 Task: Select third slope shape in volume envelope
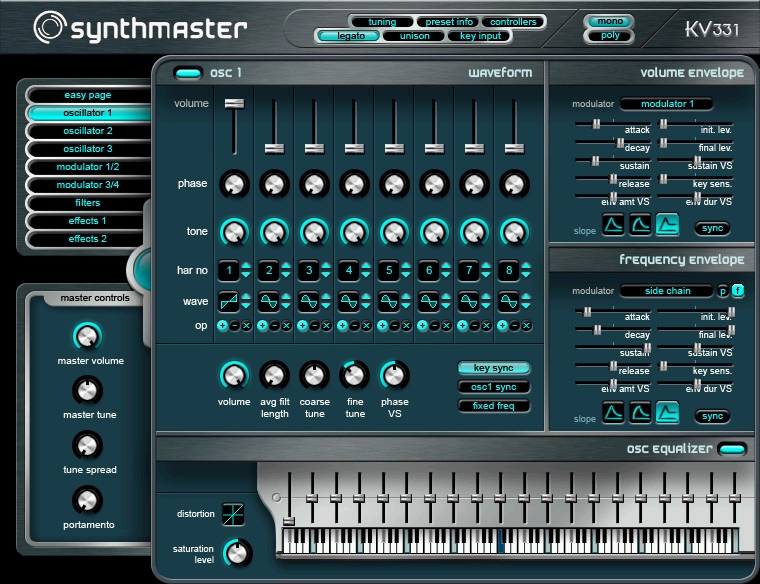pos(667,225)
